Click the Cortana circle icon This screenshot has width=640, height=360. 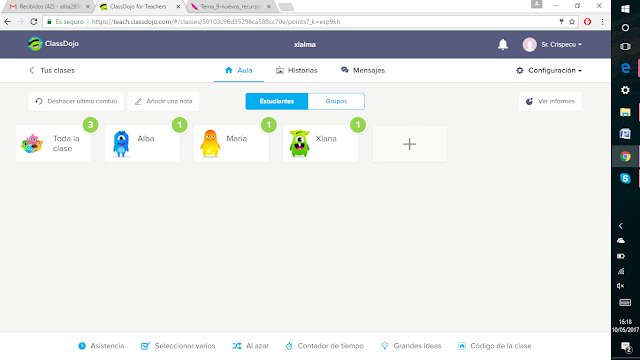[625, 28]
